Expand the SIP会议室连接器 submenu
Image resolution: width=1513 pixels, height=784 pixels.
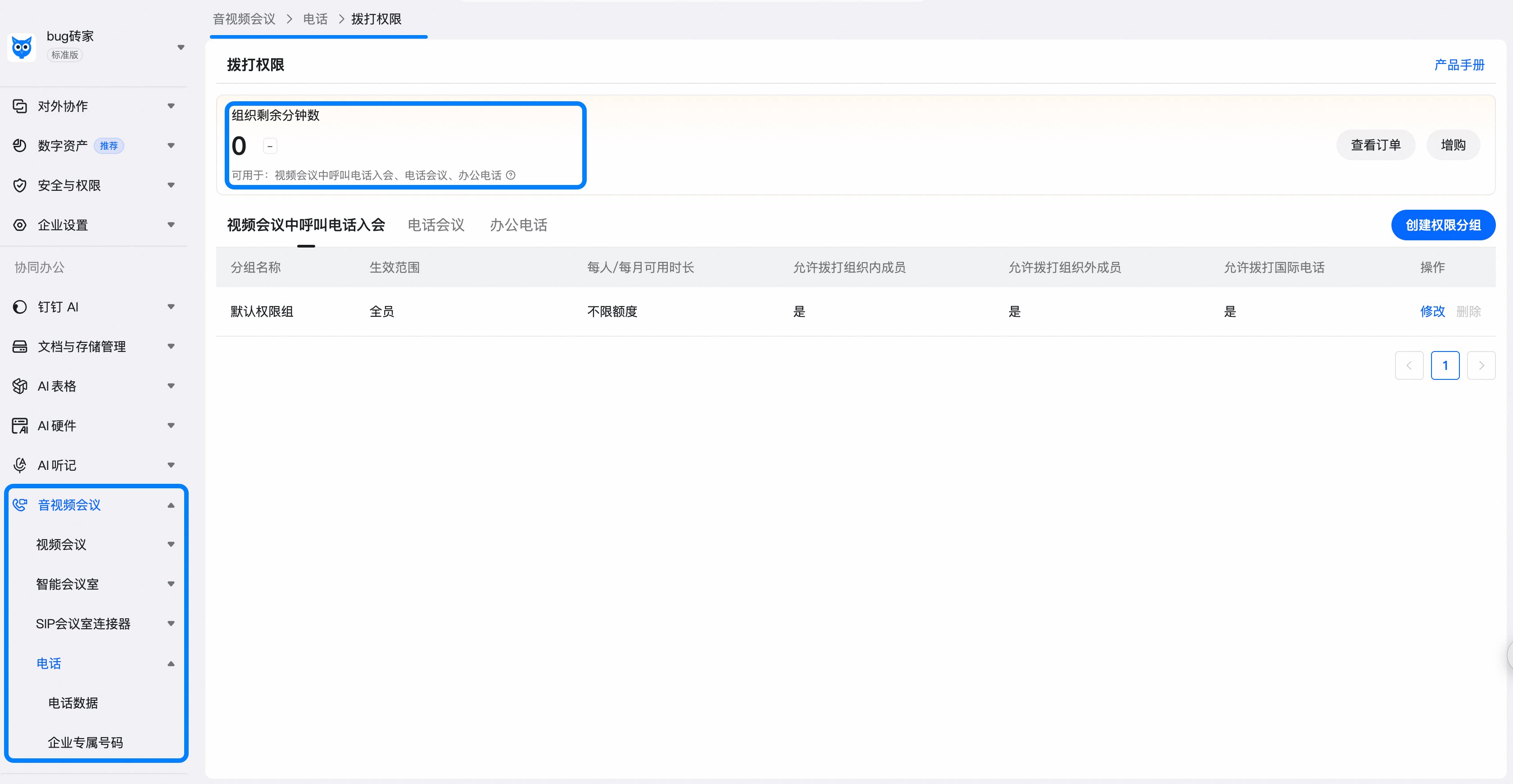(171, 624)
